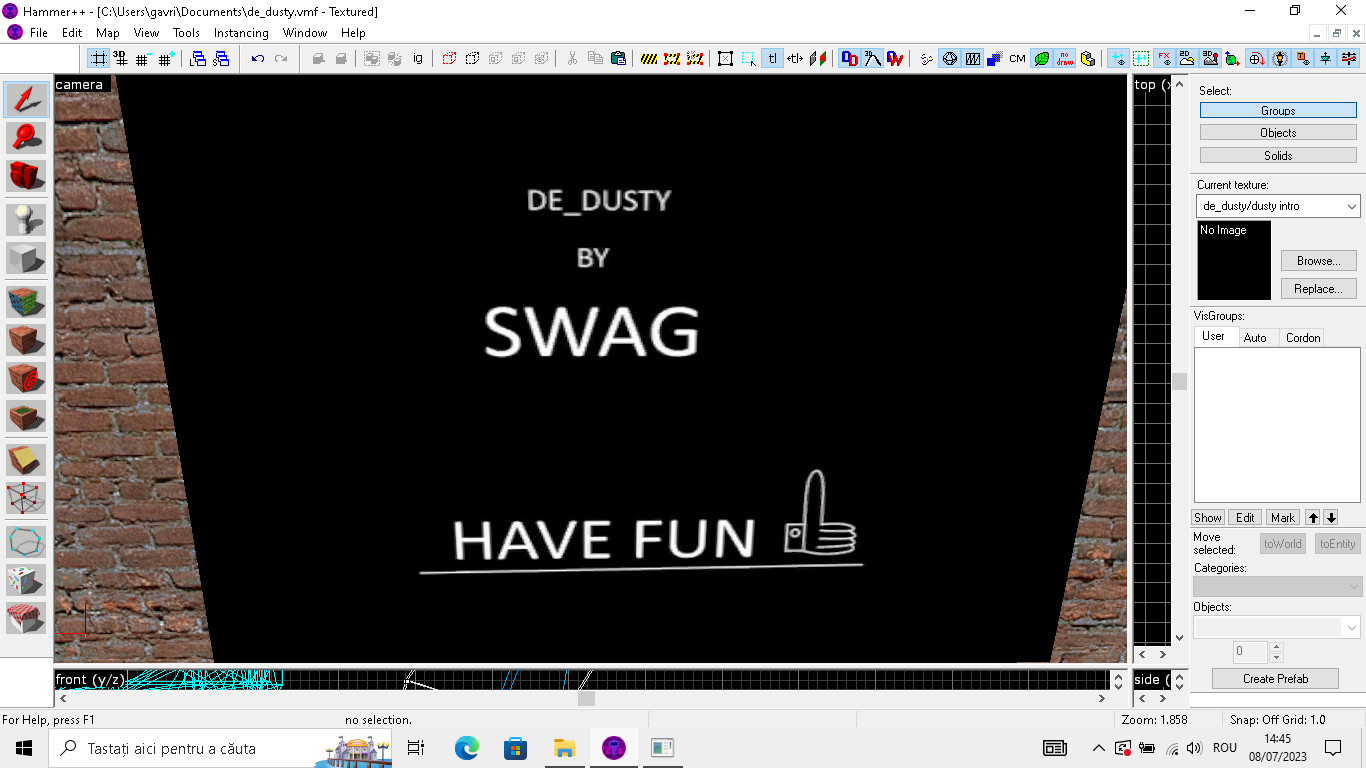
Task: Click the CM toolbar button
Action: click(x=1017, y=59)
